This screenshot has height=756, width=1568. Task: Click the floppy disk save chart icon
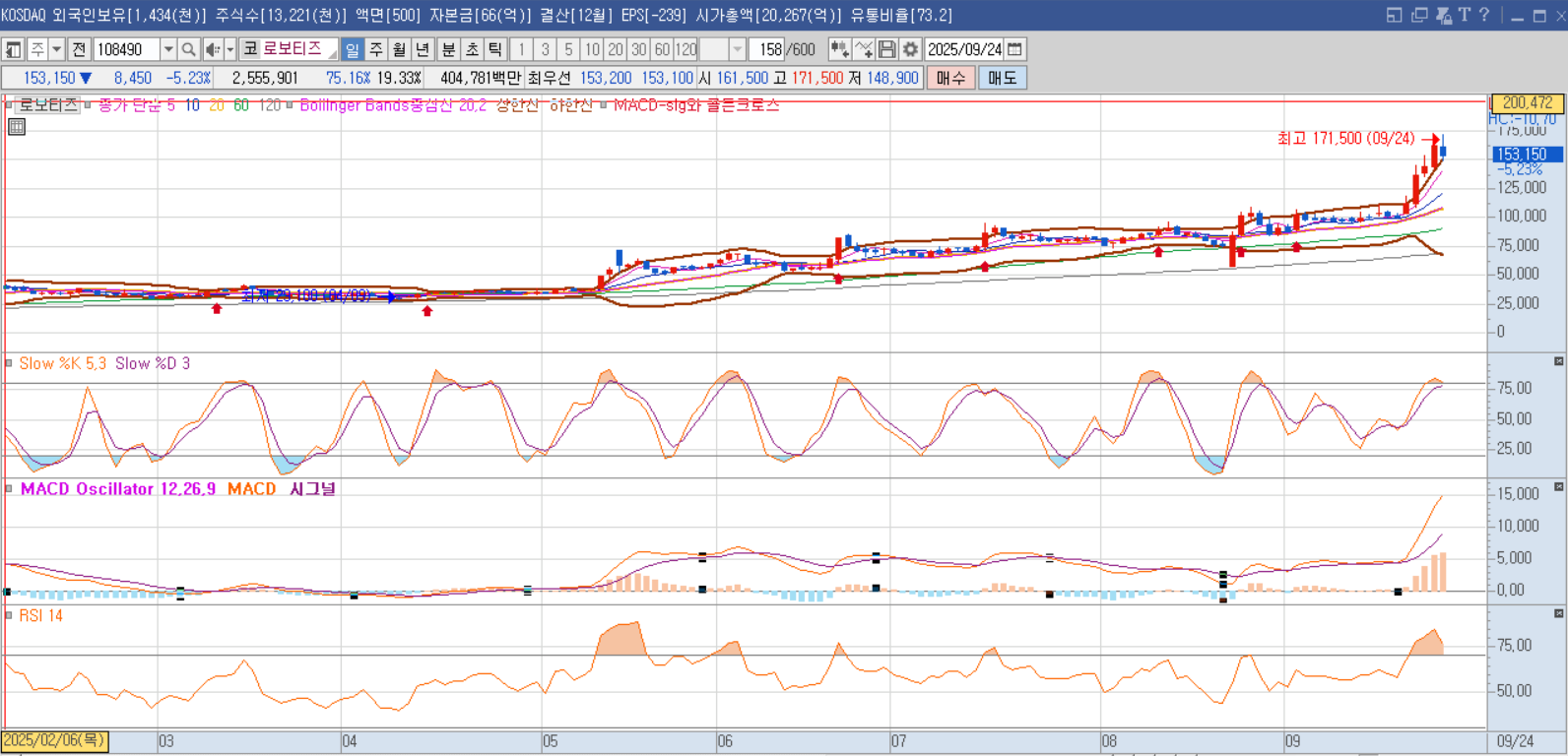(x=886, y=49)
